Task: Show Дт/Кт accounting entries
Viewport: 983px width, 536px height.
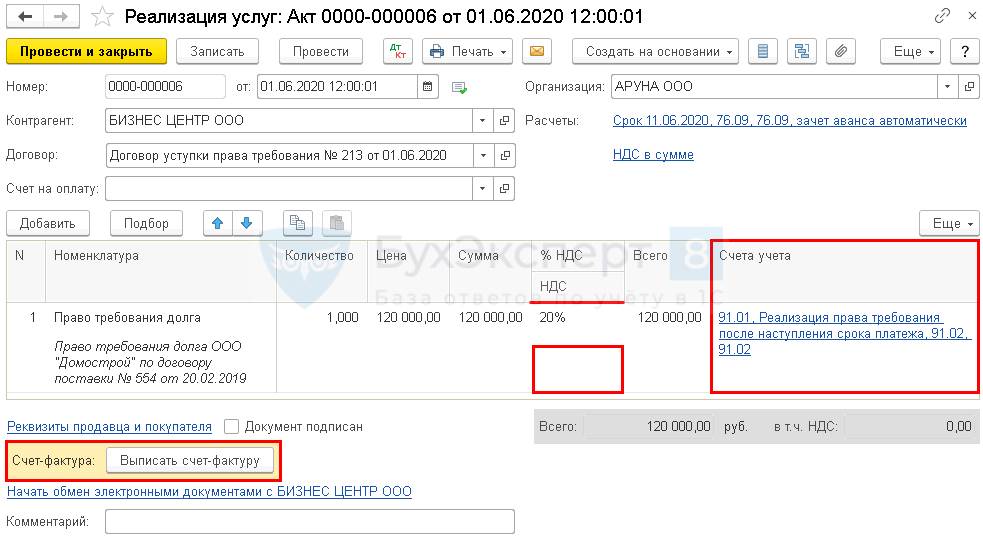Action: 397,51
